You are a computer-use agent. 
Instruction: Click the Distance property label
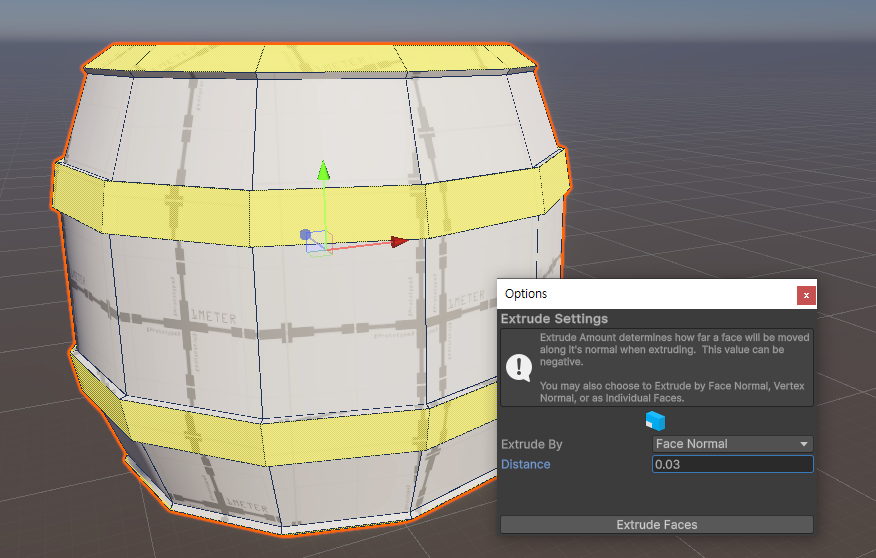point(526,464)
